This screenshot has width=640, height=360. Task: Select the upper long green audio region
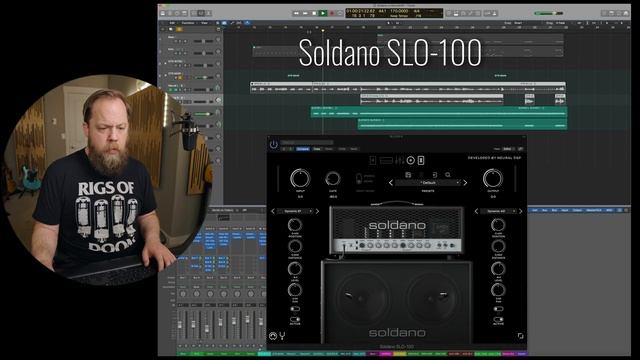439,112
